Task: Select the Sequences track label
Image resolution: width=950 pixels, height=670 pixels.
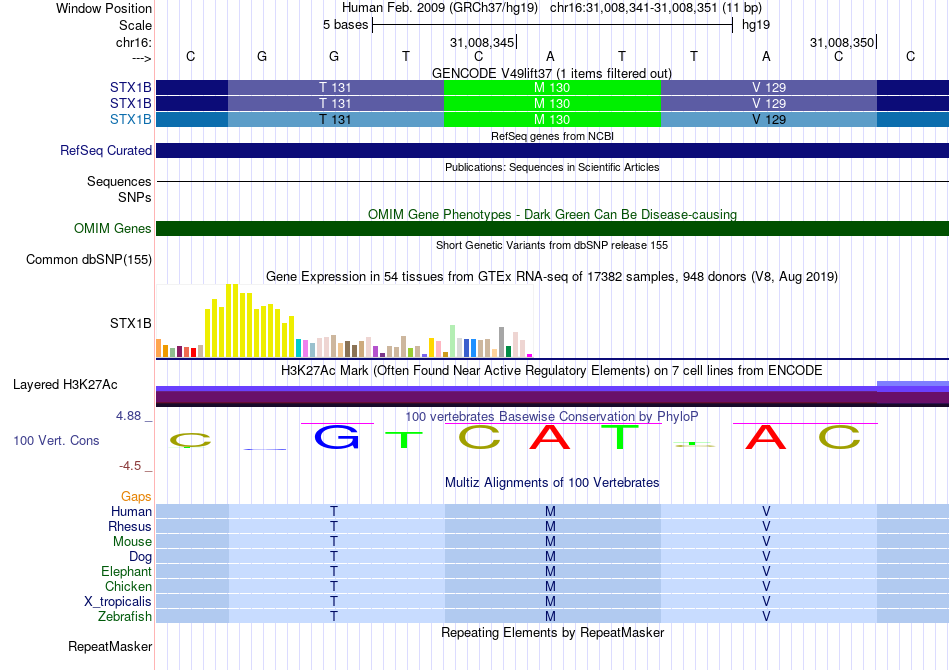Action: (119, 181)
